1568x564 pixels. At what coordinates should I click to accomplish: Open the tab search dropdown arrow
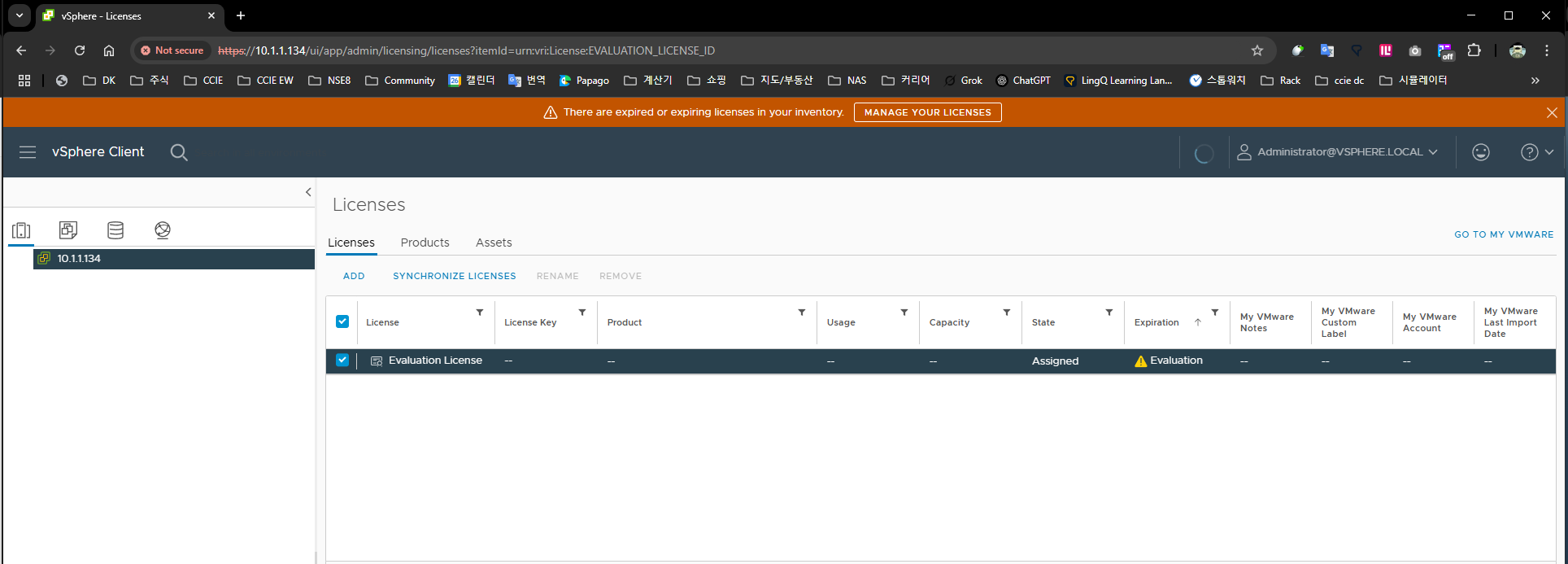20,15
